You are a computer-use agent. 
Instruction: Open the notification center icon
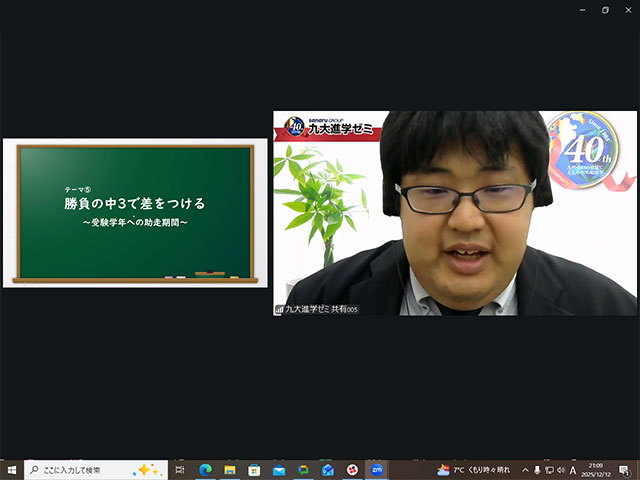pos(625,470)
